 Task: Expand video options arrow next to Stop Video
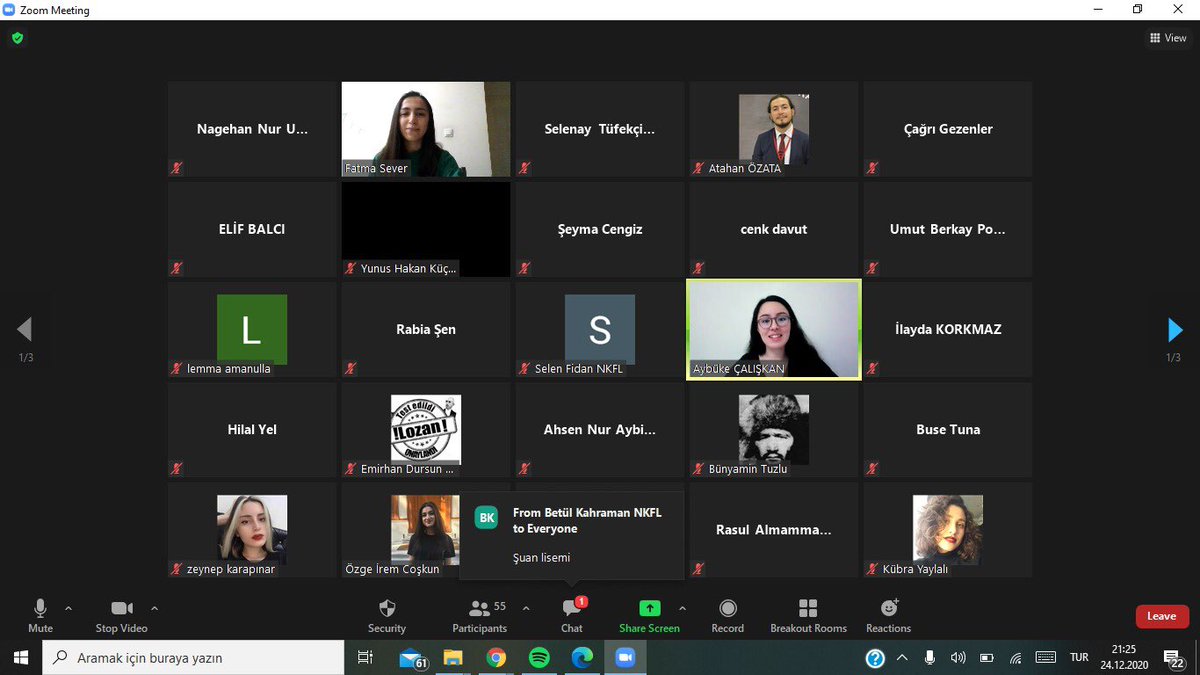click(x=154, y=608)
